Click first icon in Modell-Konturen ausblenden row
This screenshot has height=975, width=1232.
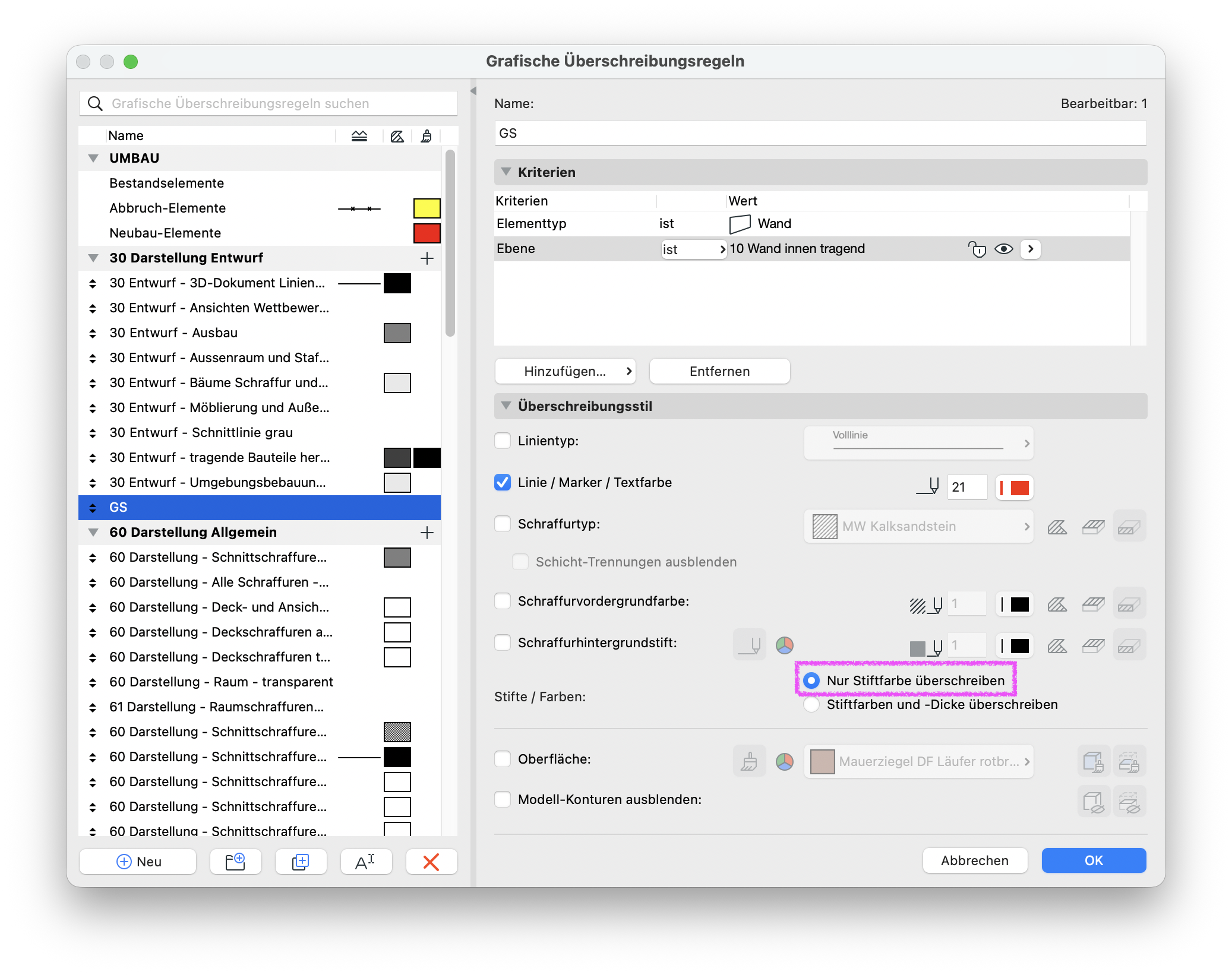1094,802
